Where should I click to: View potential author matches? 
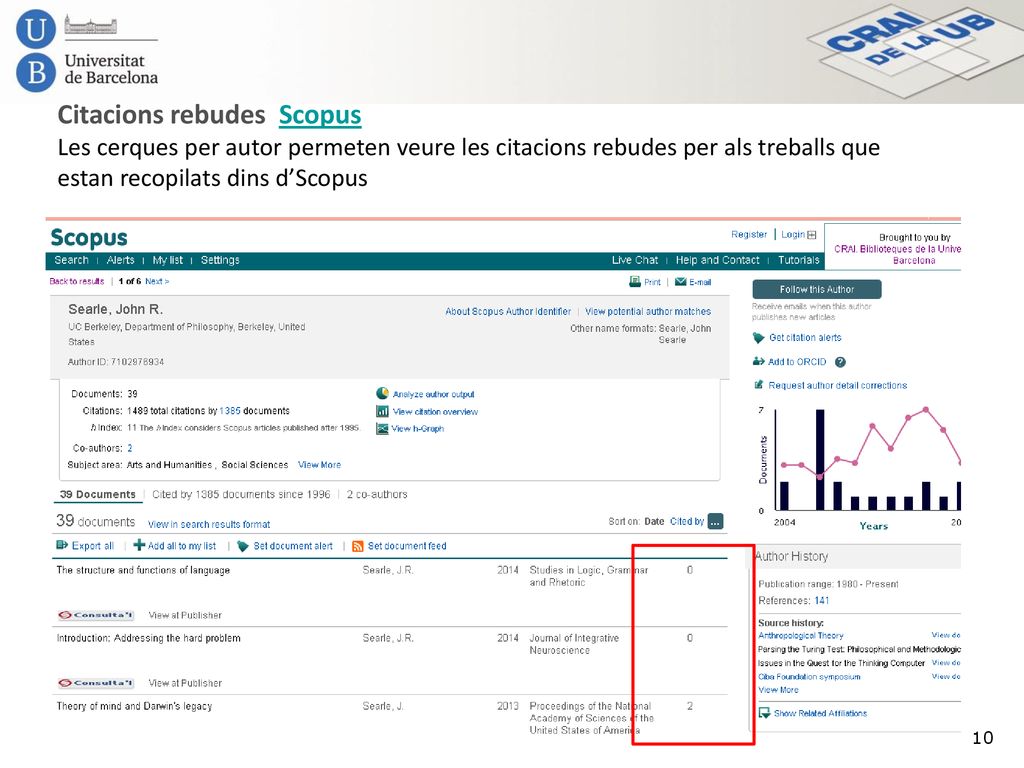click(x=648, y=312)
